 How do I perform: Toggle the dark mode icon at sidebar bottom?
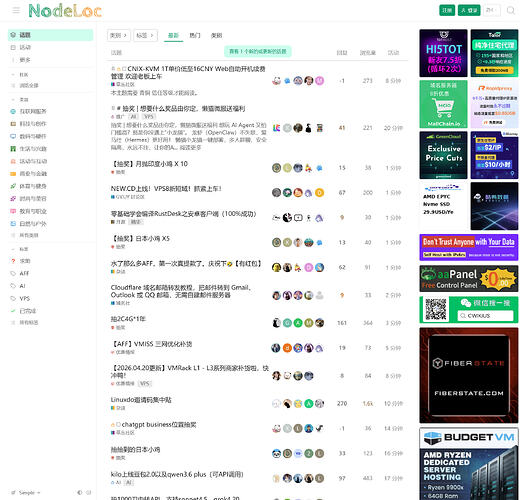click(x=79, y=492)
